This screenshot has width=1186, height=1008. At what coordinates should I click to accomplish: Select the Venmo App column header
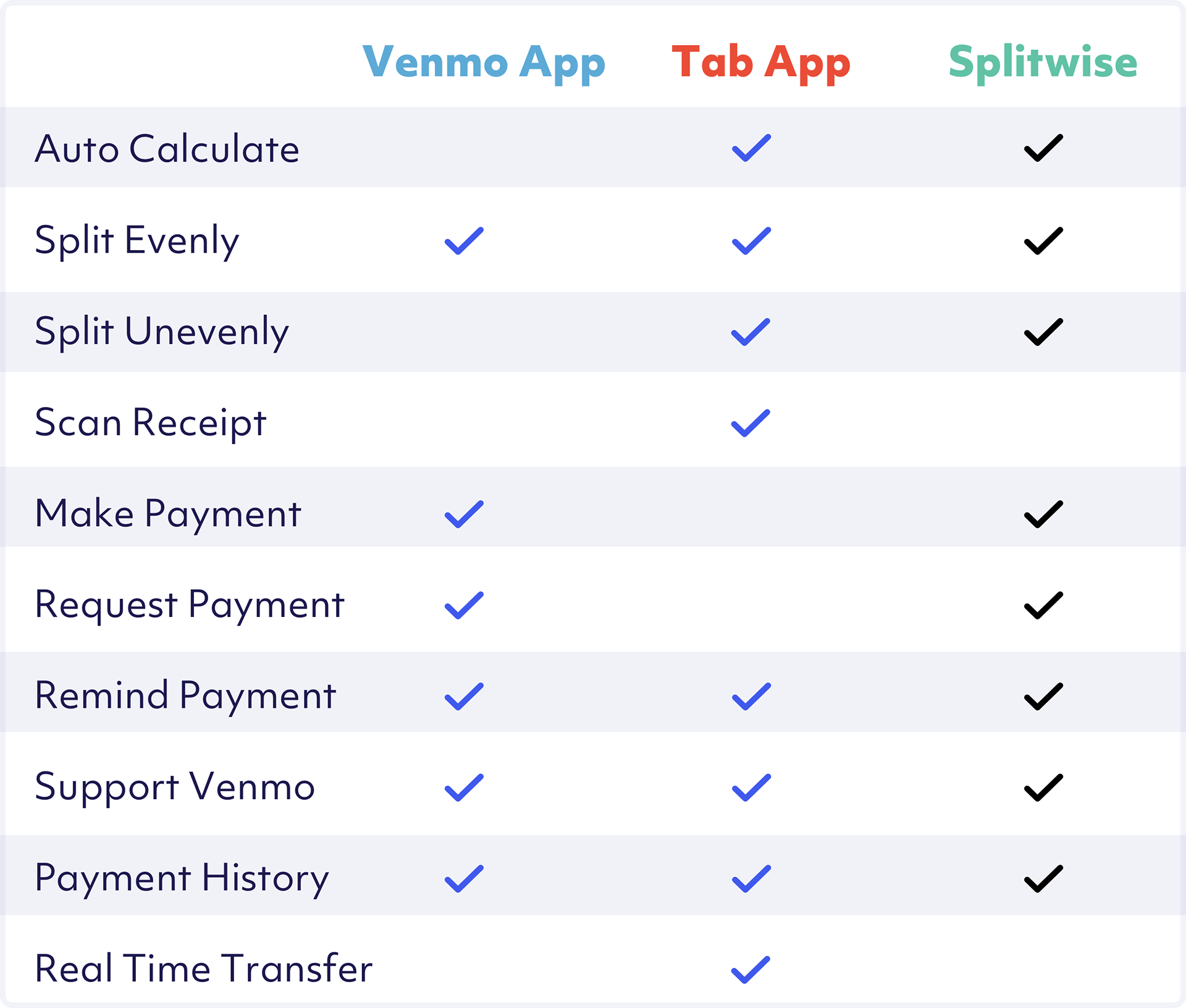tap(484, 63)
